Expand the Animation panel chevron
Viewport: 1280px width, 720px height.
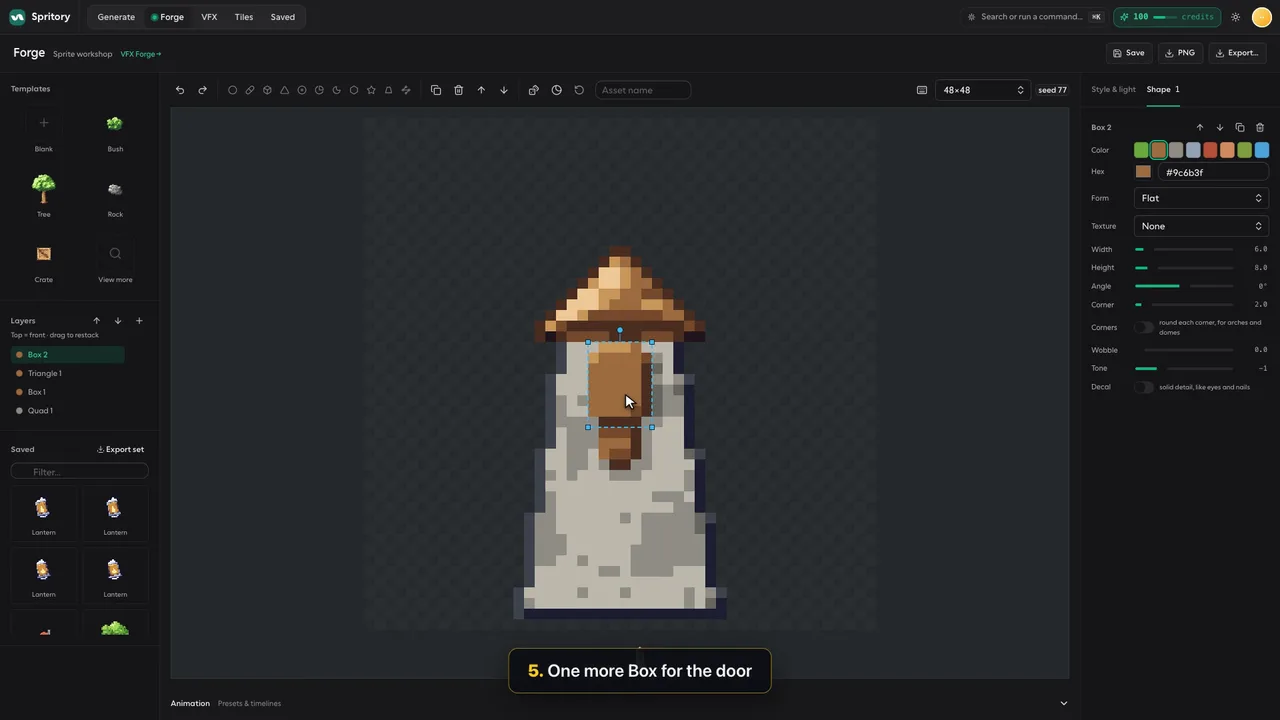pyautogui.click(x=1064, y=703)
